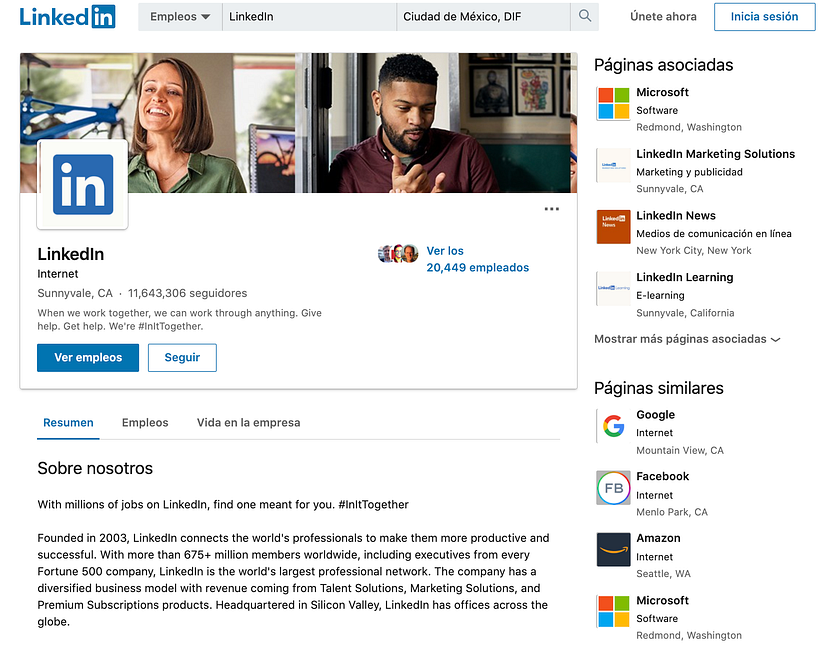
Task: Click the employee avatars next to Ver los
Action: click(398, 254)
